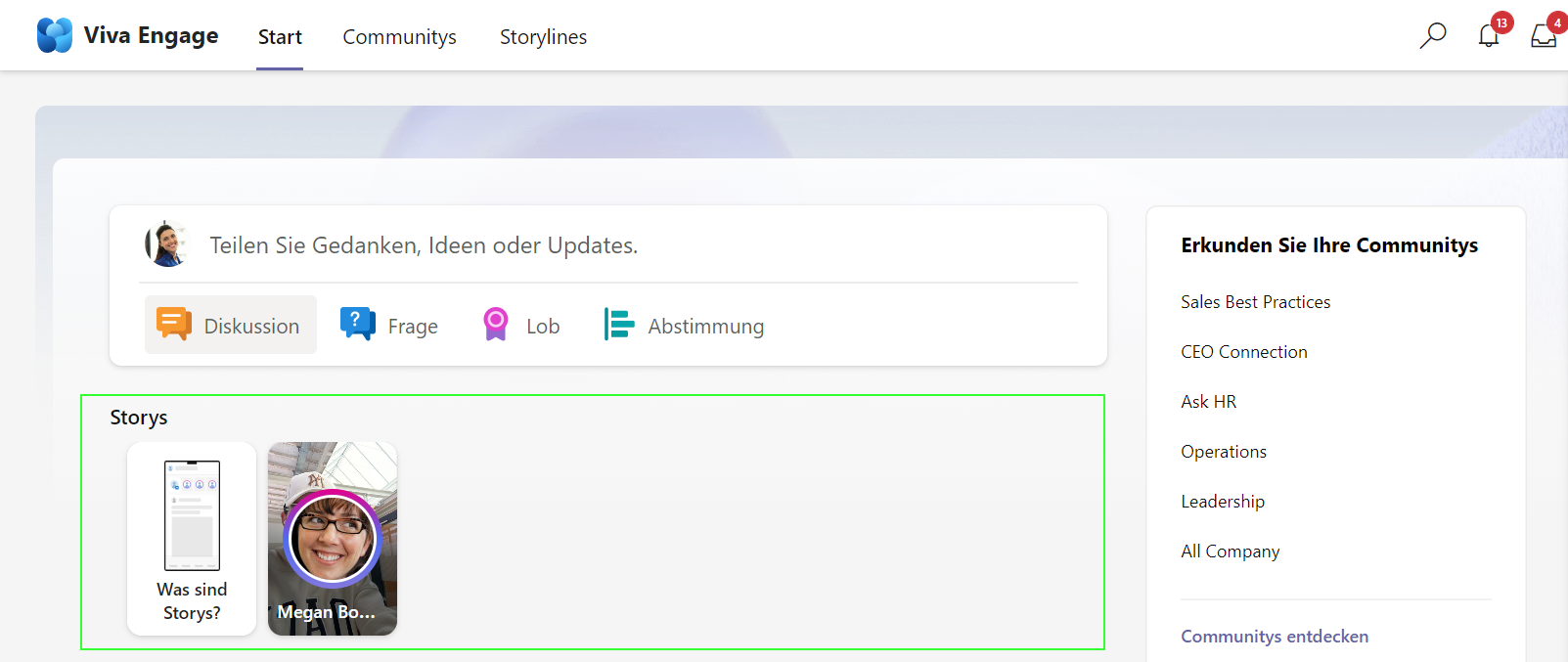This screenshot has width=1568, height=662.
Task: Click the Viva Engage logo icon
Action: point(55,35)
